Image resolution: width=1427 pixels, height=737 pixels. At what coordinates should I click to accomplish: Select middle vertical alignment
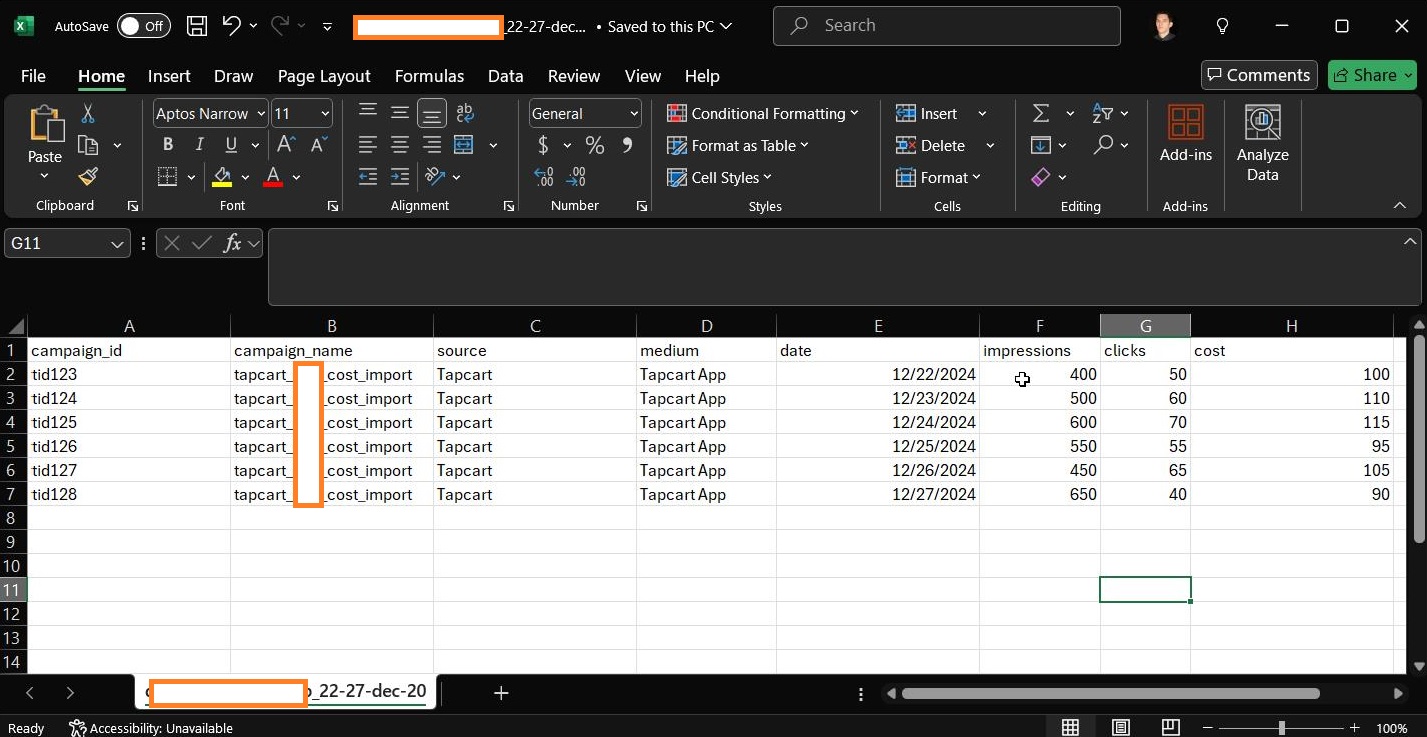point(400,112)
